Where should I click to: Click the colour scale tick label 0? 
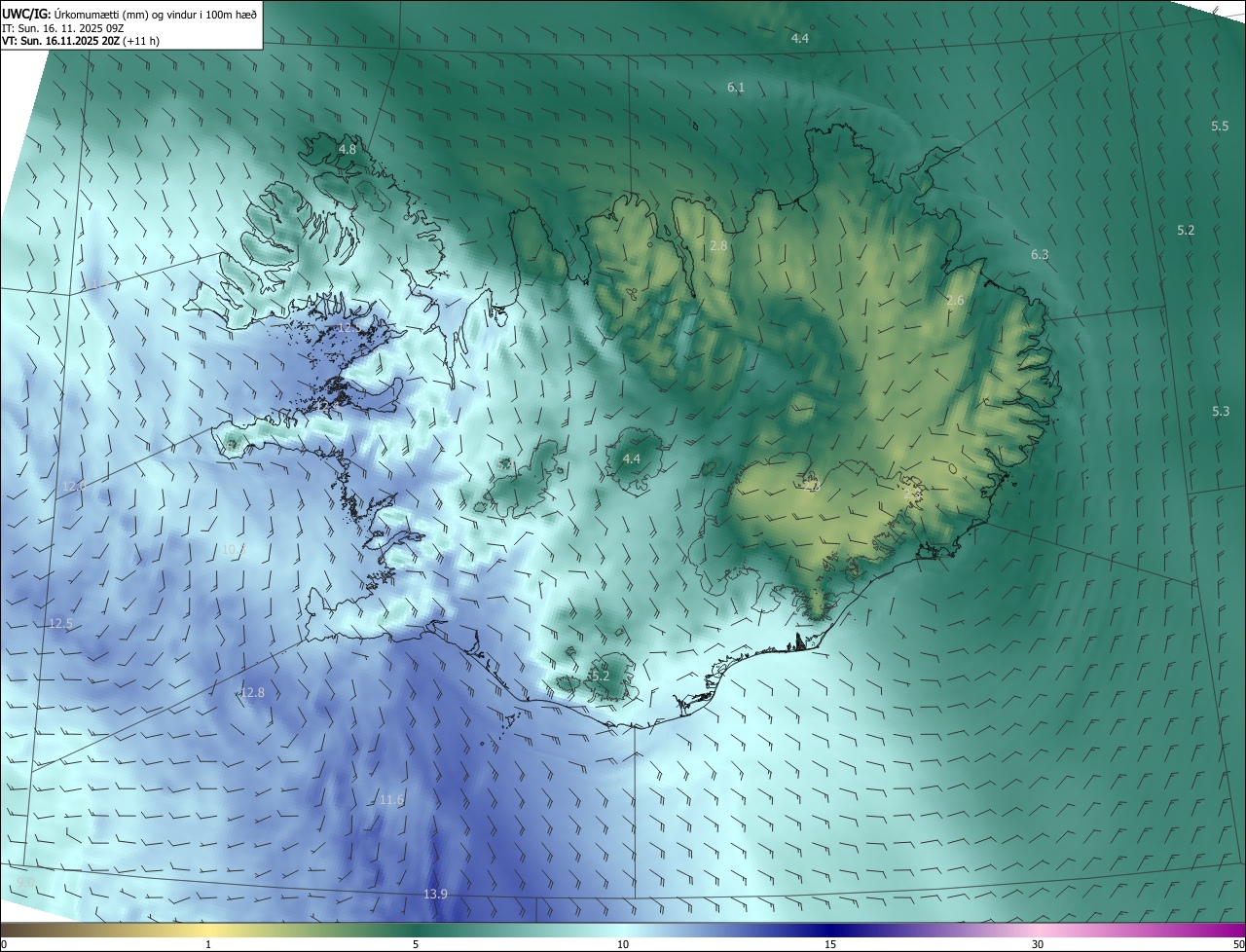pyautogui.click(x=4, y=944)
